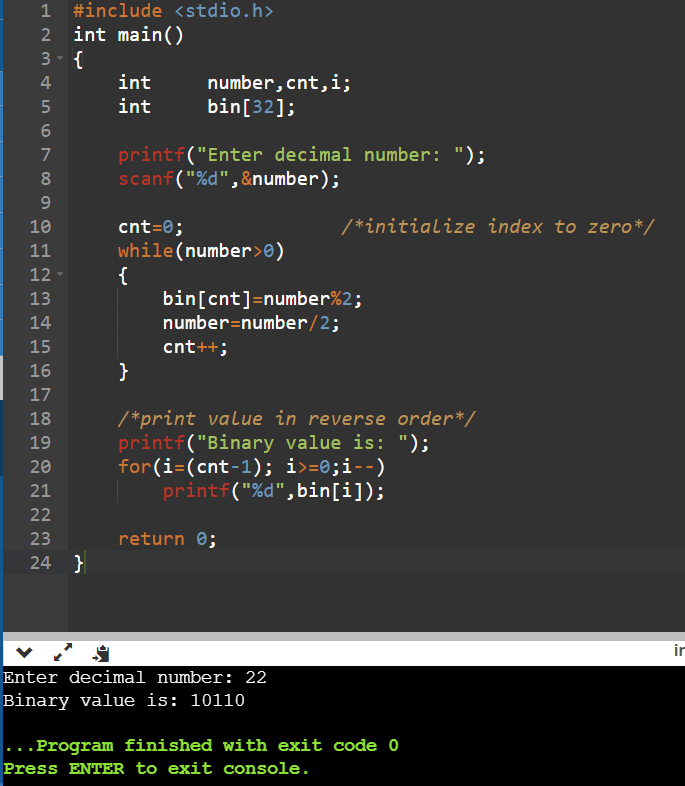Click the 'cnt=0;' statement
685x786 pixels.
(151, 227)
